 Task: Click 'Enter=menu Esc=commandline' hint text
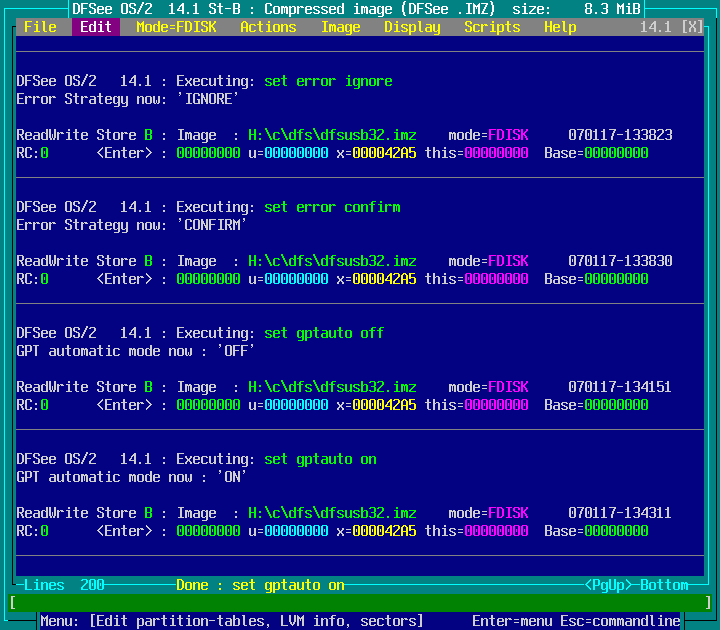(x=576, y=621)
